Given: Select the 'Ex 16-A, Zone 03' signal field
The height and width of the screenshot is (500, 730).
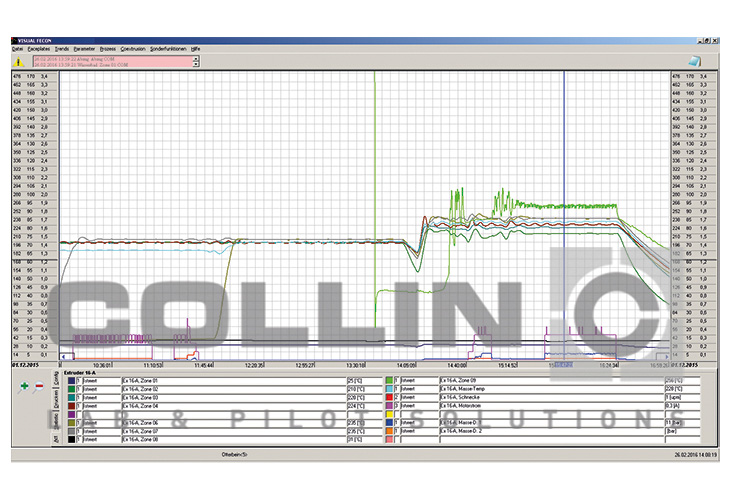Looking at the screenshot, I should (233, 398).
